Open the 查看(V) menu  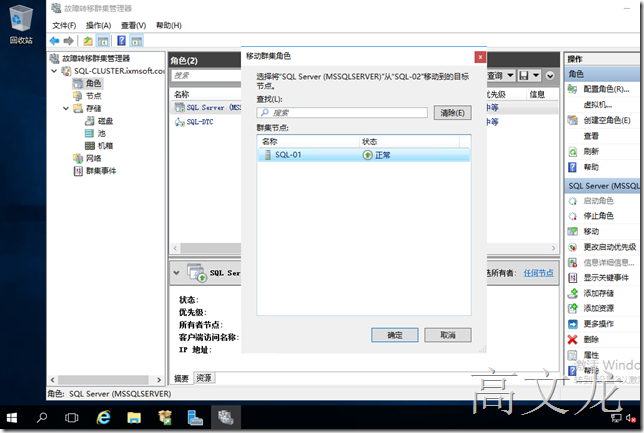133,25
